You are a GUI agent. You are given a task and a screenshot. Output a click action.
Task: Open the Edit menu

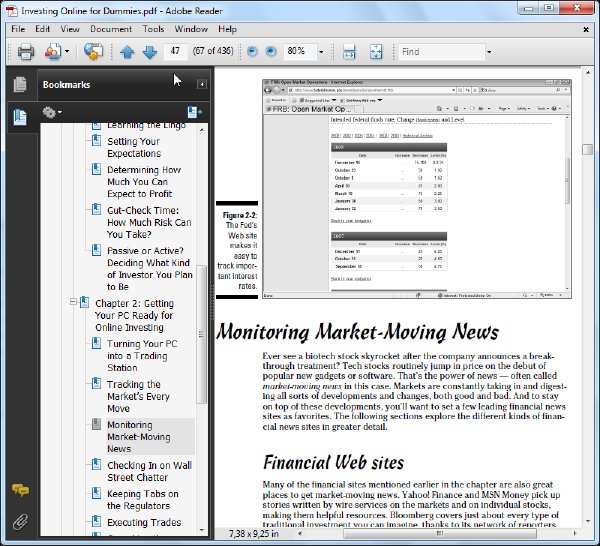(x=42, y=29)
